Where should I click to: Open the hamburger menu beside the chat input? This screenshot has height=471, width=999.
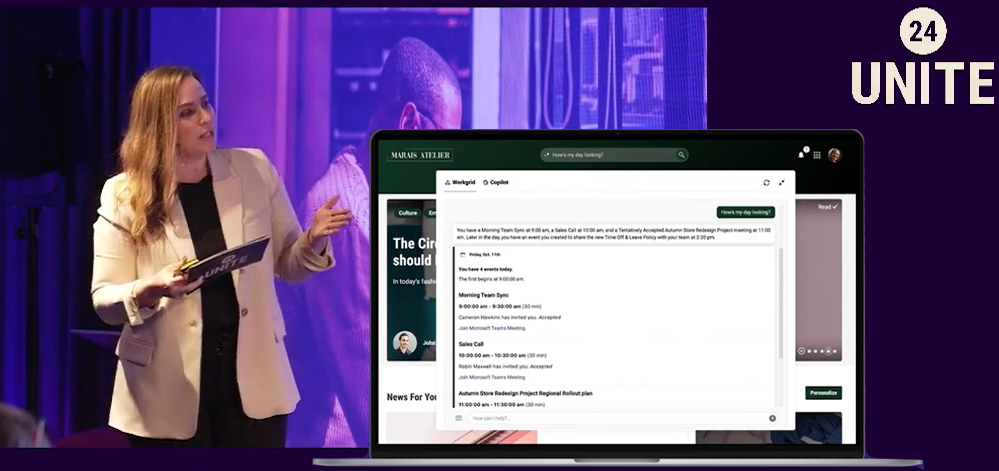click(x=458, y=418)
